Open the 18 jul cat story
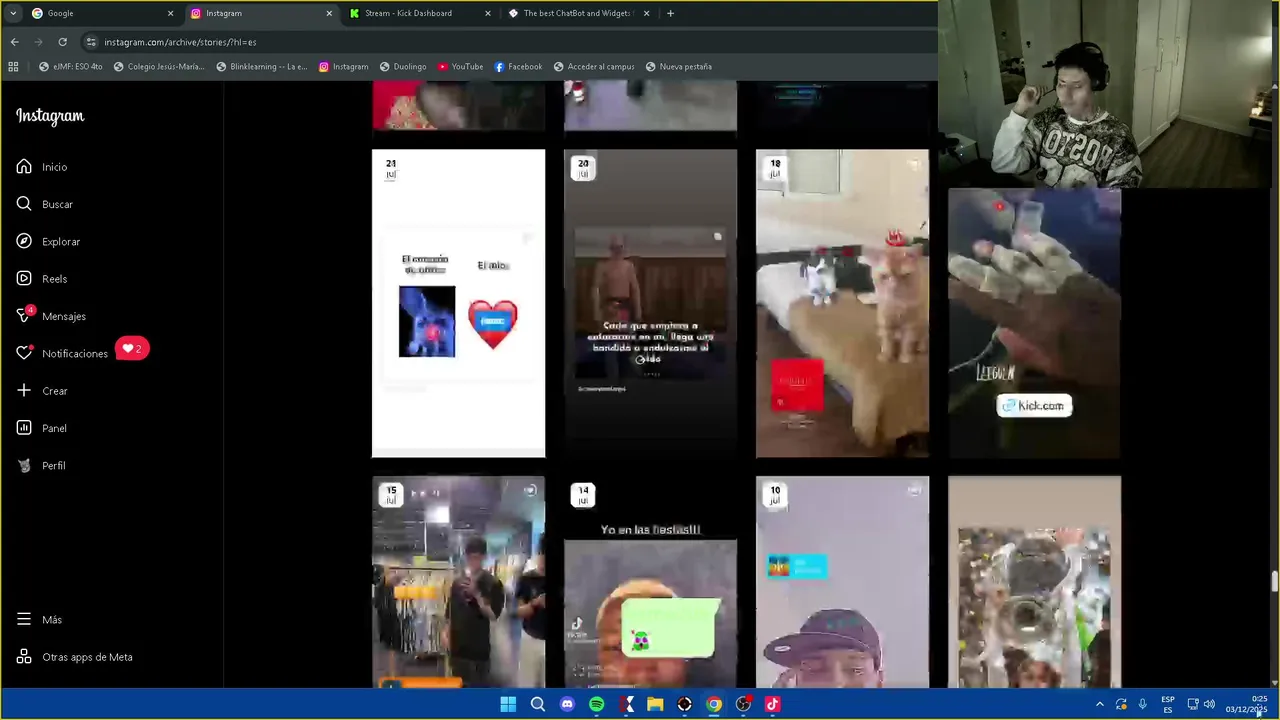 (x=842, y=304)
